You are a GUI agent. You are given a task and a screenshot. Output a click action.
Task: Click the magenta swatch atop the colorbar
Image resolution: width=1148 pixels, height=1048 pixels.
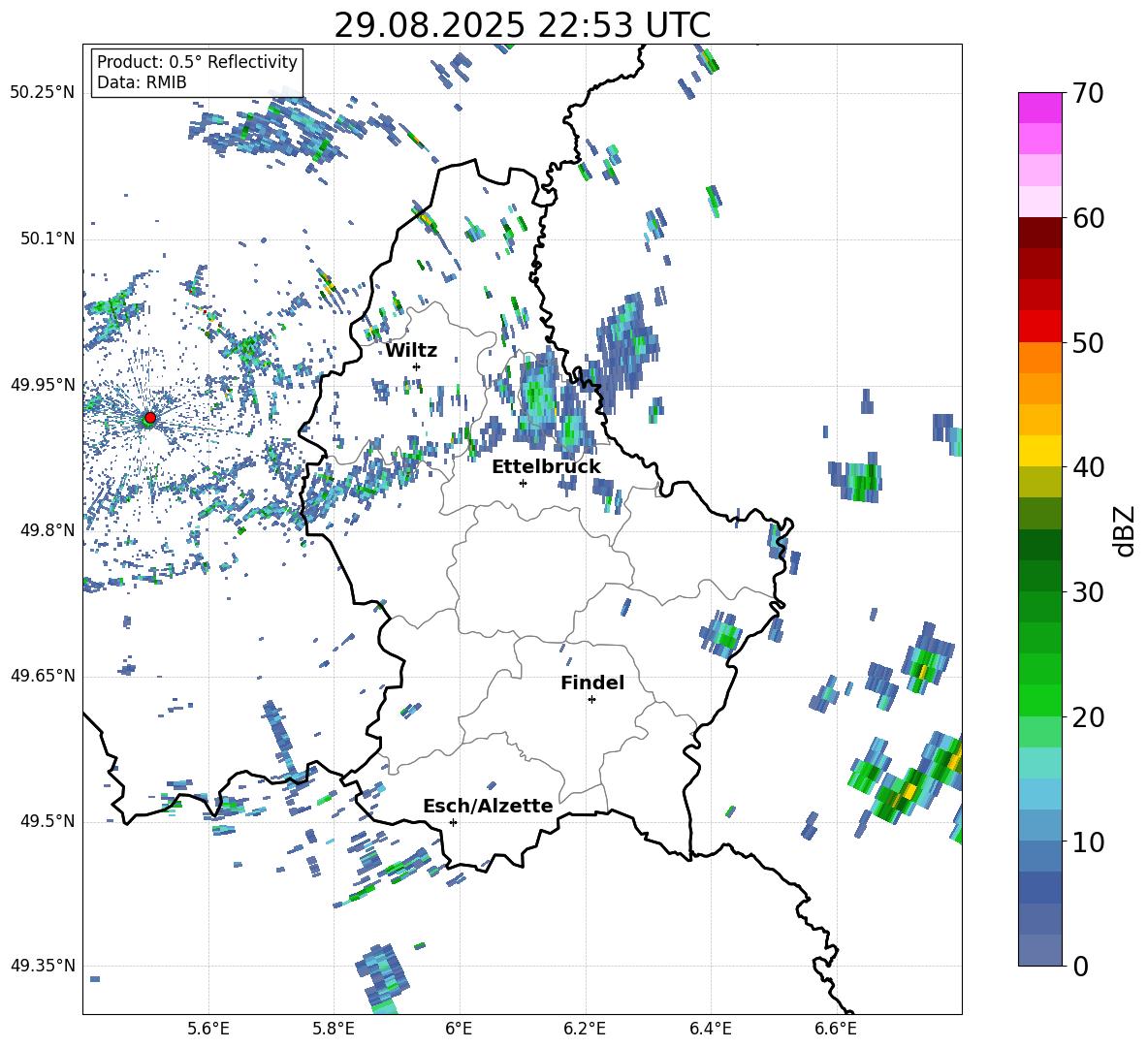[x=1039, y=108]
